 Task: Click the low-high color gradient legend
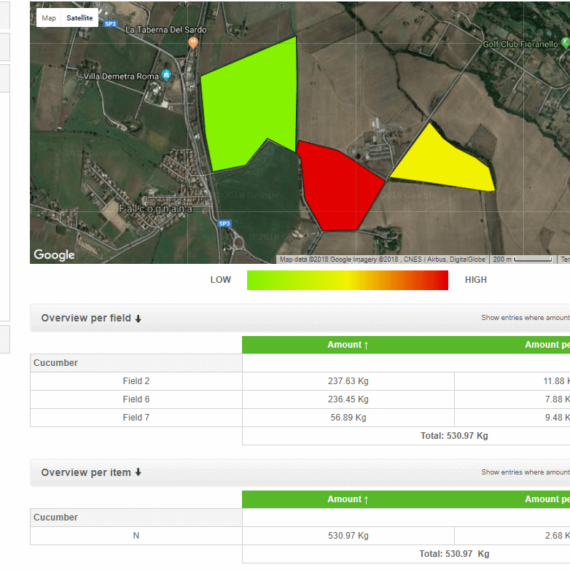point(348,280)
